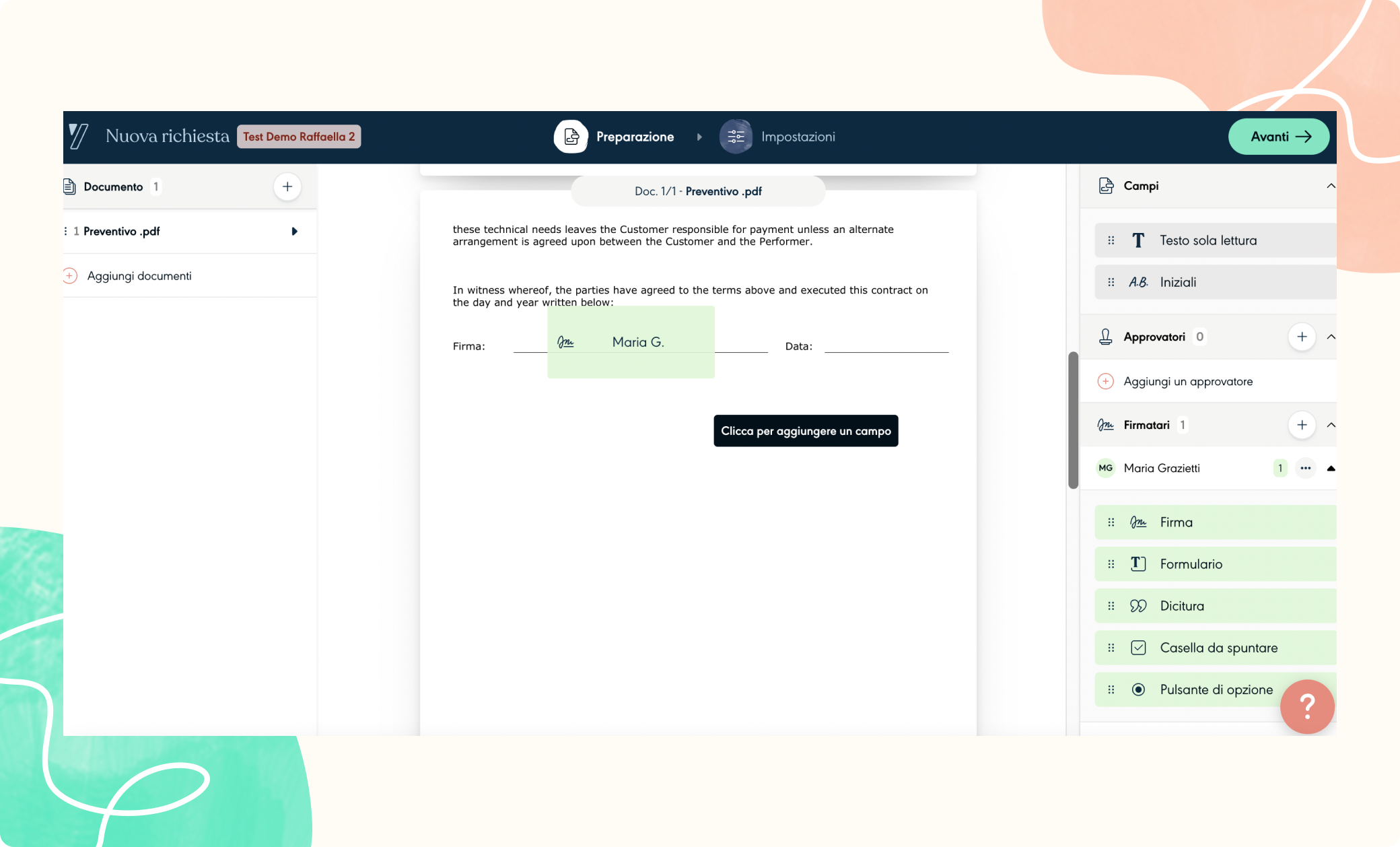Collapse Maria Grazietti's field list
The image size is (1400, 847).
coord(1330,468)
